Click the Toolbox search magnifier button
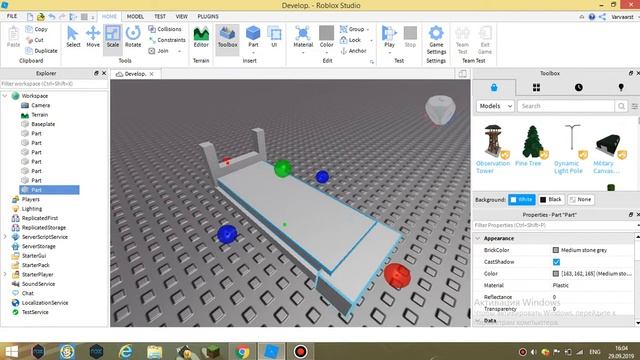 point(621,106)
